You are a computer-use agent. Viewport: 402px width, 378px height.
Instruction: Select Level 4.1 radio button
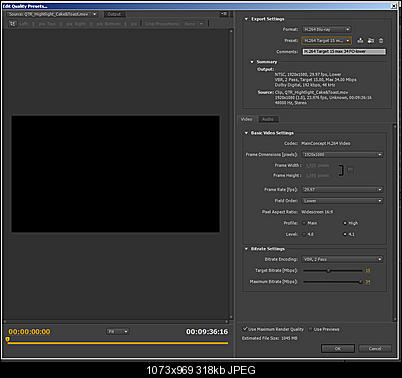pos(345,234)
